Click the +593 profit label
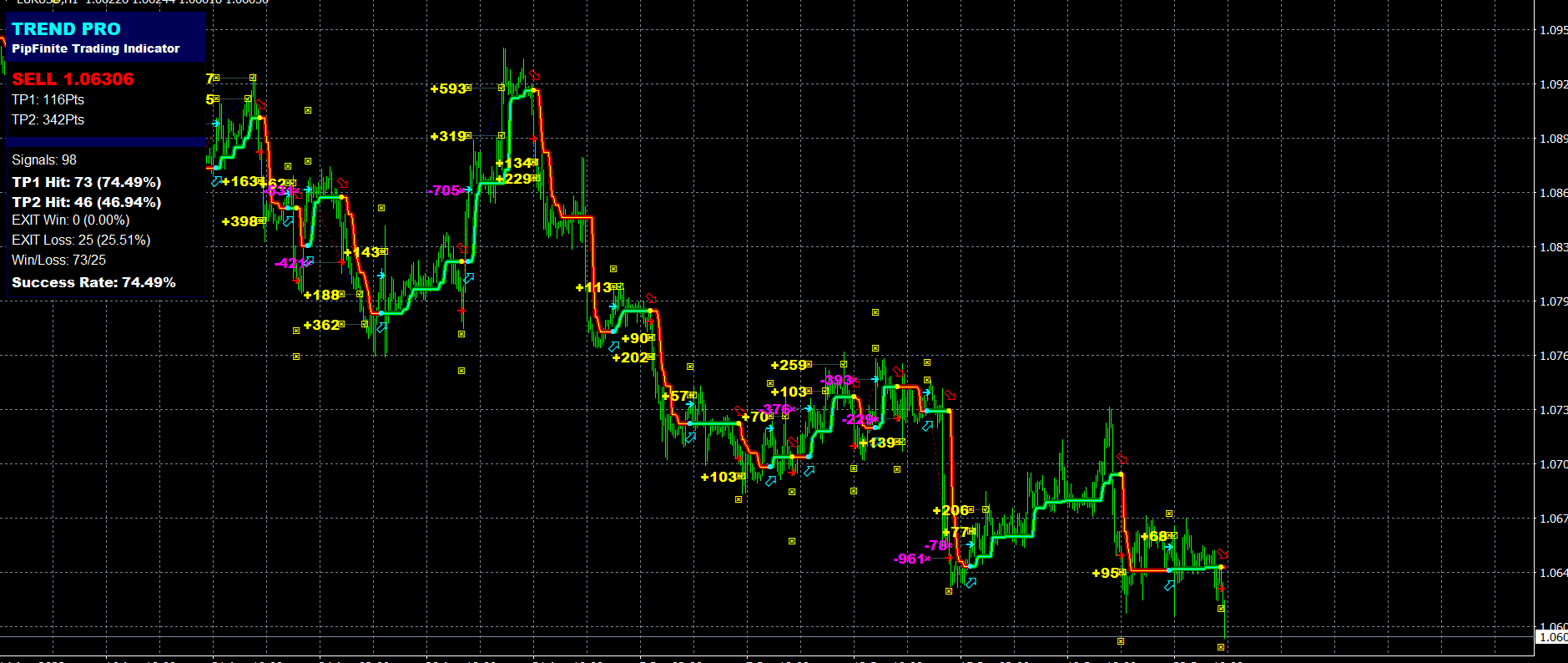The width and height of the screenshot is (1568, 663). [x=448, y=89]
